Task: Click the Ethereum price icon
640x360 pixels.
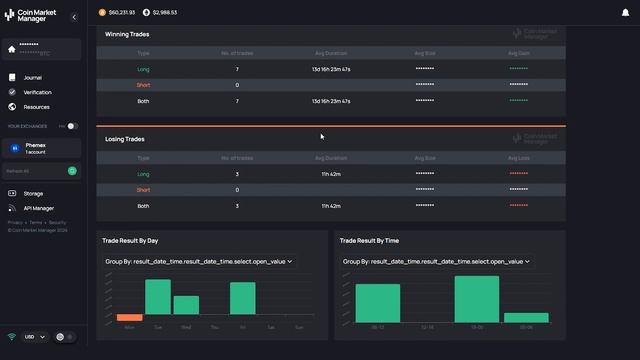Action: 146,13
